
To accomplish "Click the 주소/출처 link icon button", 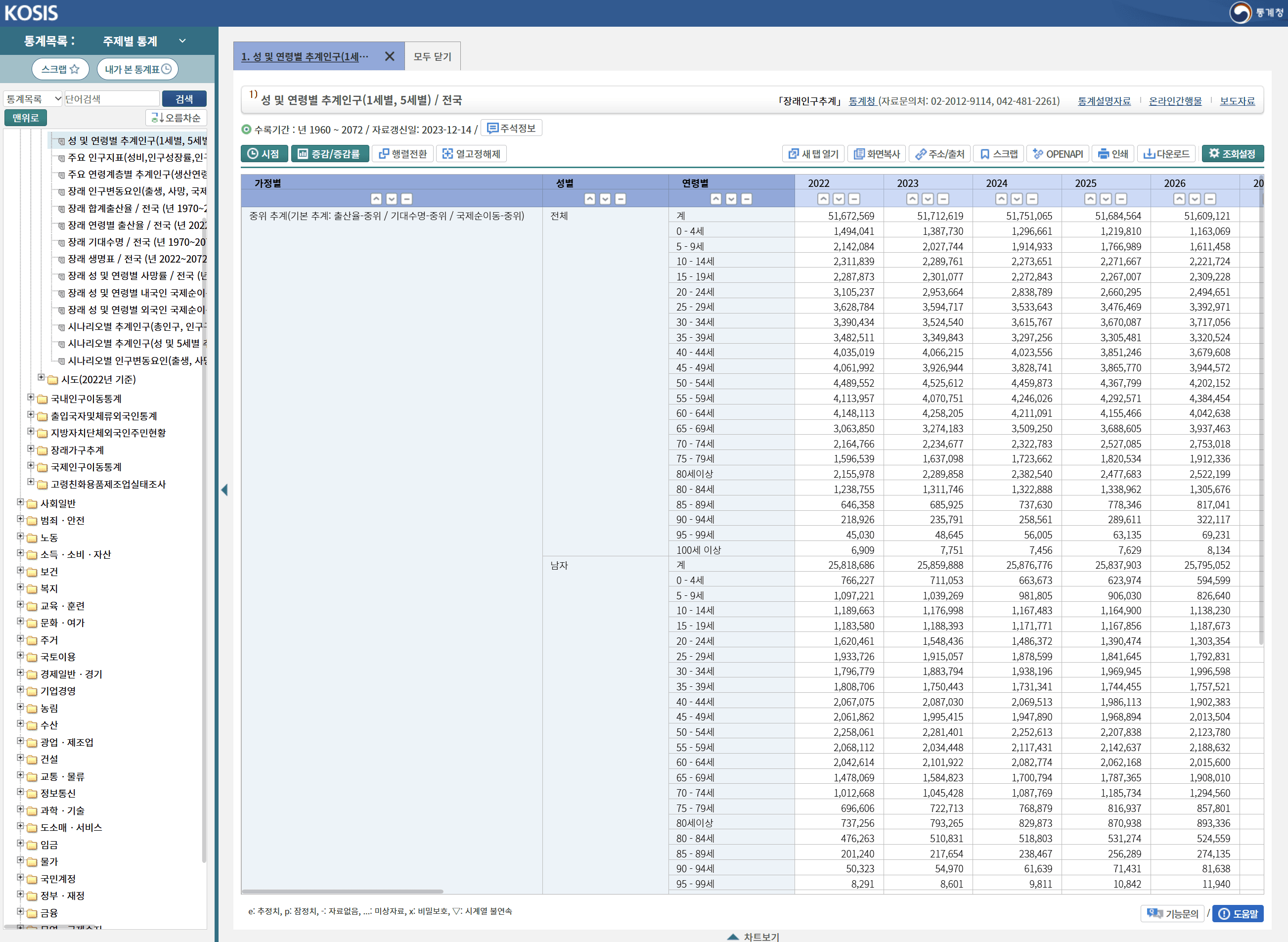I will (x=939, y=154).
